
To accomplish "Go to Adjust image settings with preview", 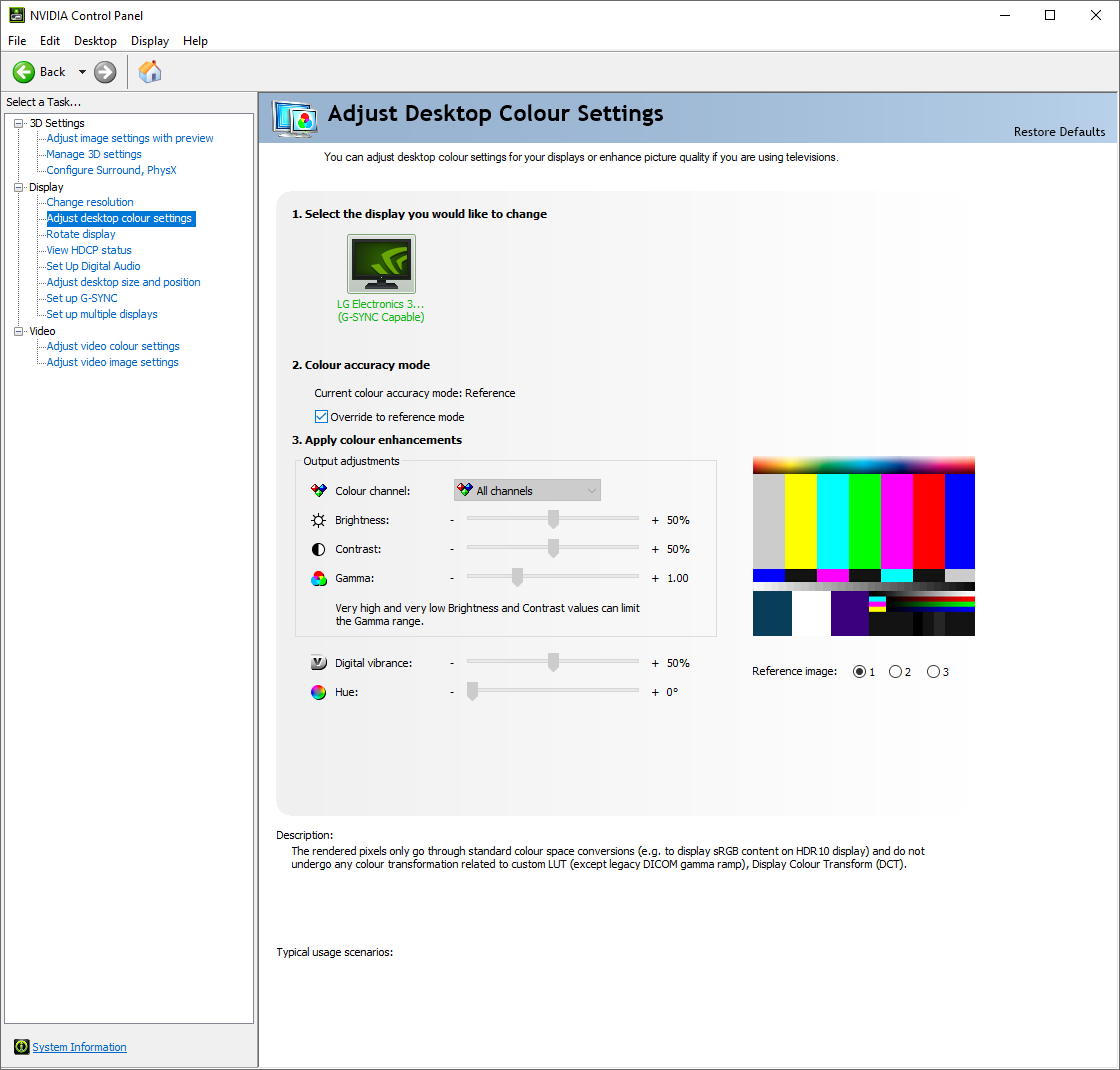I will 130,138.
